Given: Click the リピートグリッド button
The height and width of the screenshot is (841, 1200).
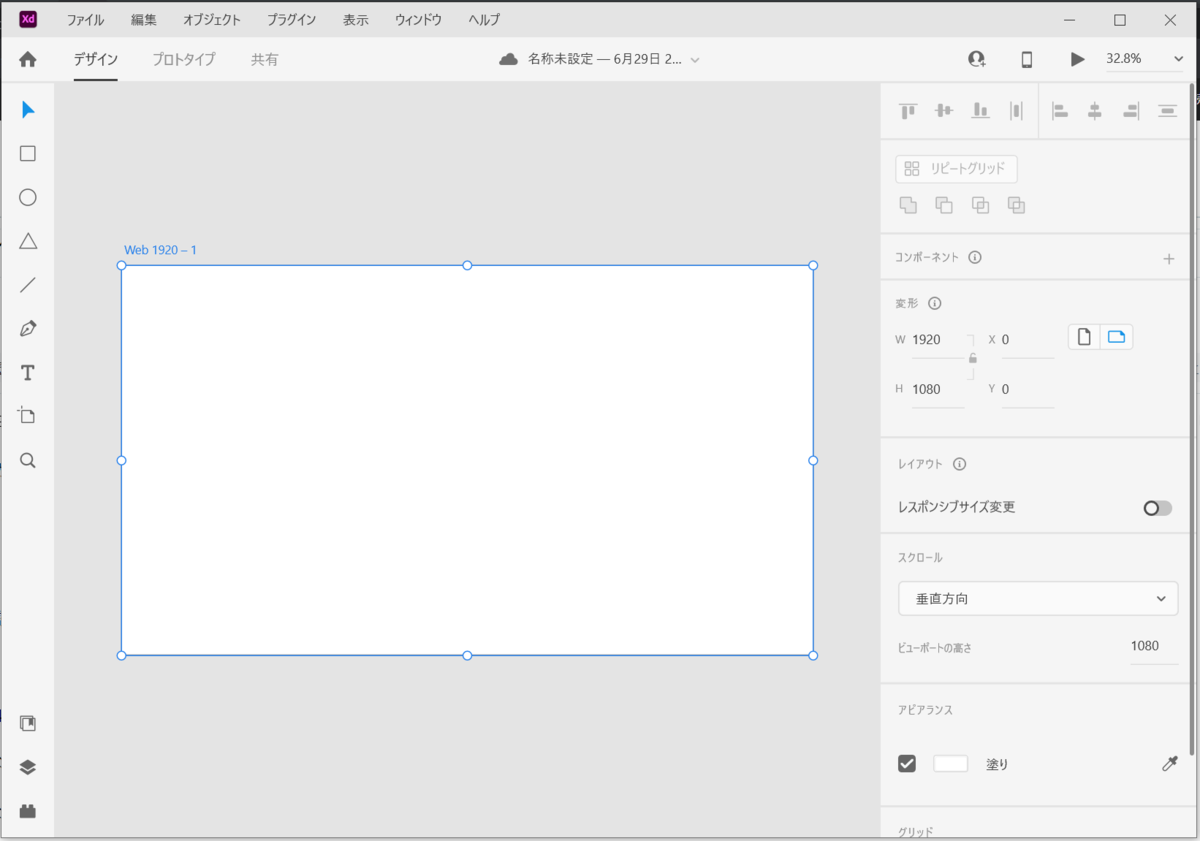Looking at the screenshot, I should (957, 169).
